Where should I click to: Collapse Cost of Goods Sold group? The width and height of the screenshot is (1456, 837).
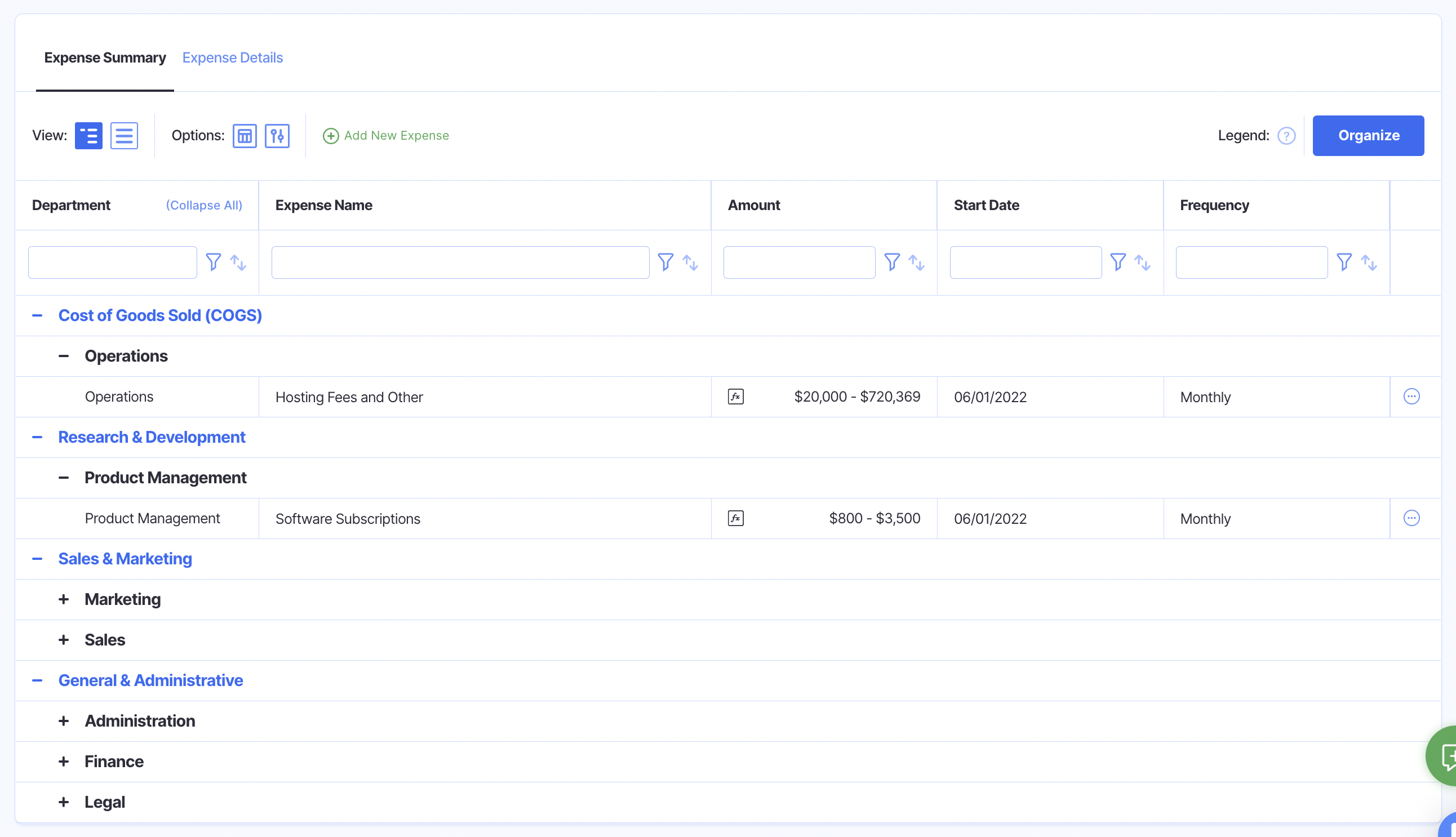[37, 315]
